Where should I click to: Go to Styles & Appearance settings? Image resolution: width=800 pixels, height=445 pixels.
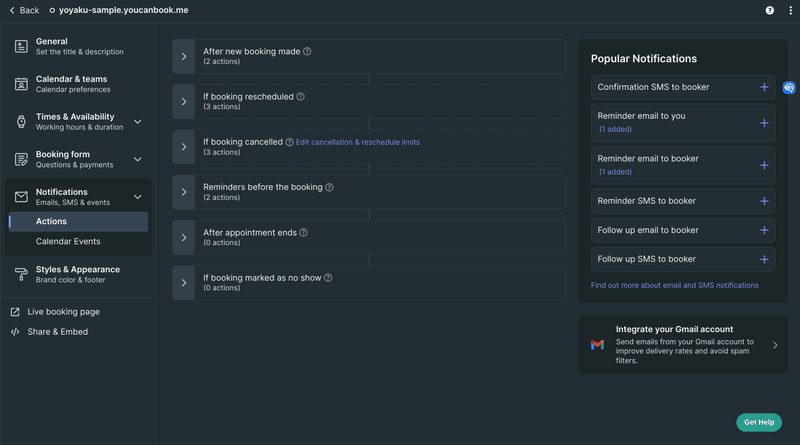click(77, 274)
